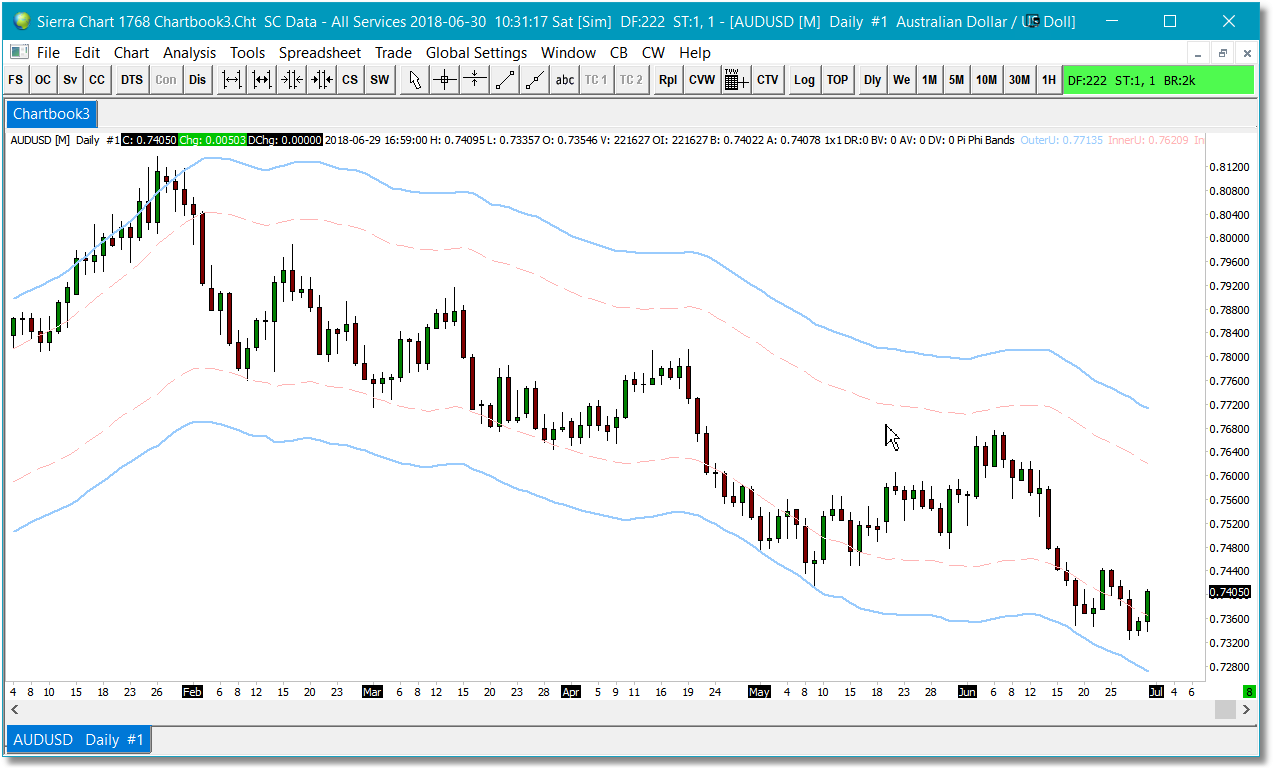Select the horizontal-line-with-arrows tool icon
Image resolution: width=1274 pixels, height=771 pixels.
[475, 80]
